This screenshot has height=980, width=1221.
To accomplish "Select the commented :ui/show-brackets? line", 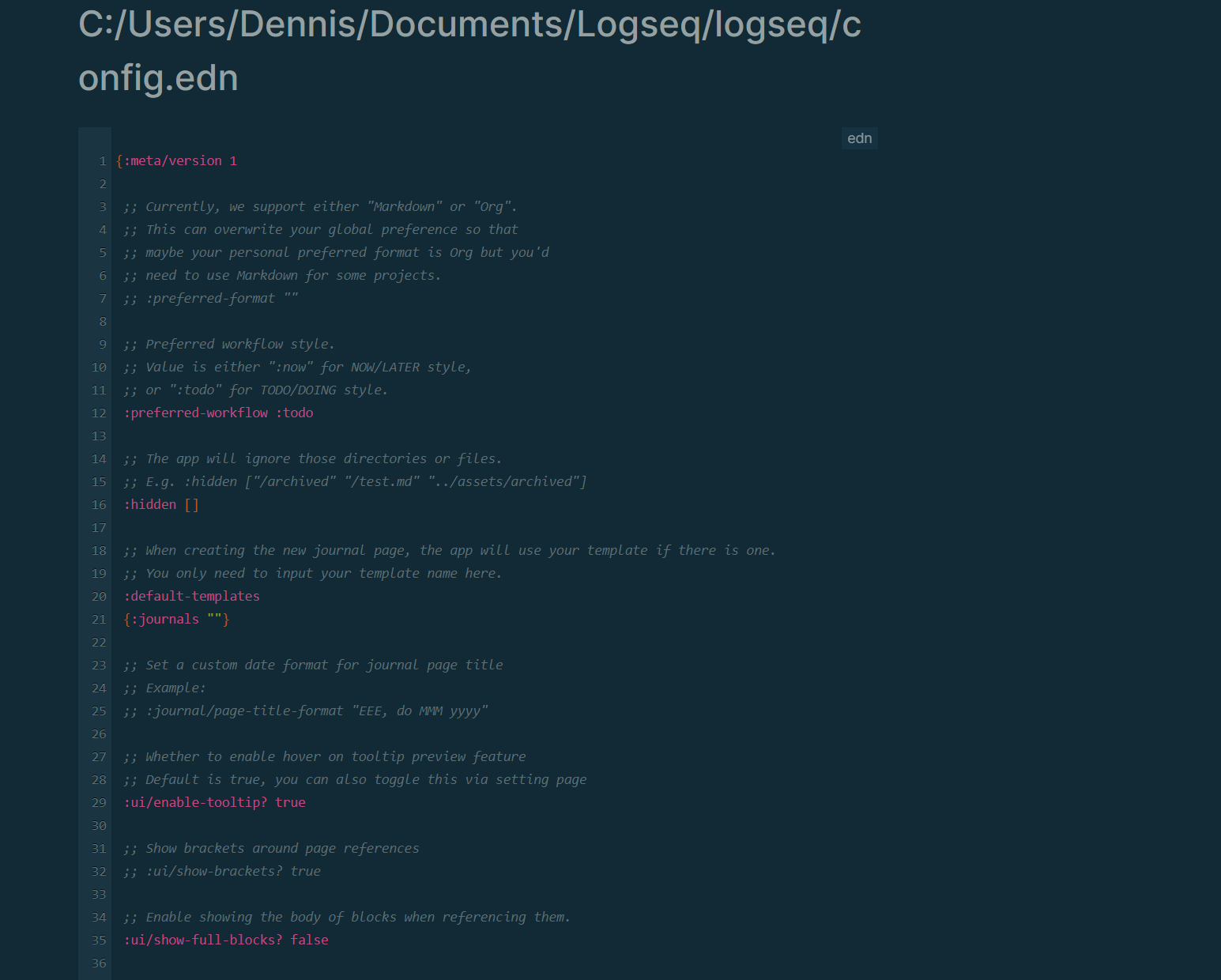I will coord(221,871).
